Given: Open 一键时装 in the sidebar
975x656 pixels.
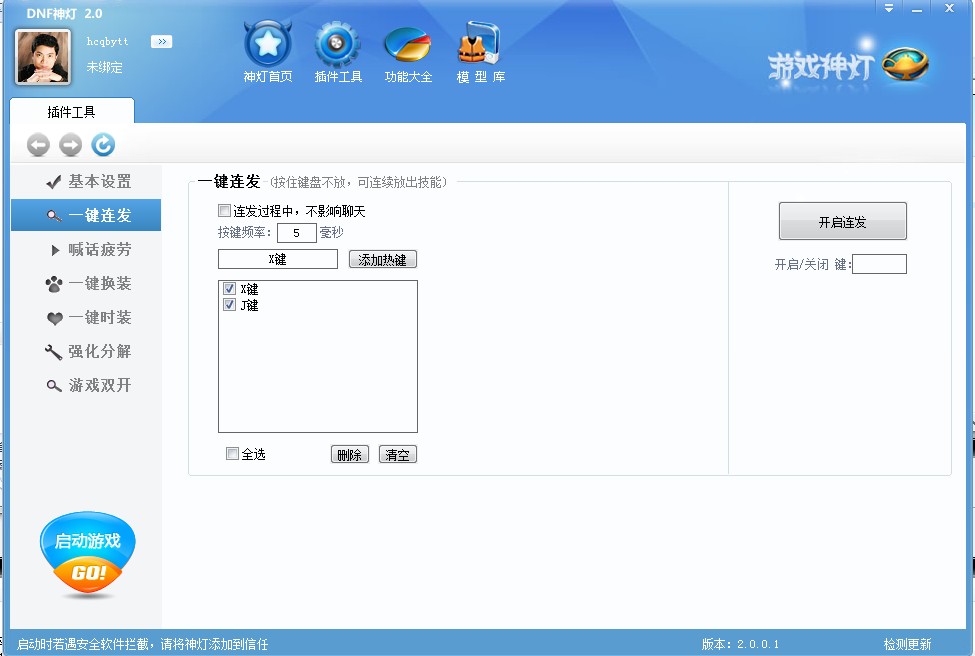Looking at the screenshot, I should [x=86, y=317].
